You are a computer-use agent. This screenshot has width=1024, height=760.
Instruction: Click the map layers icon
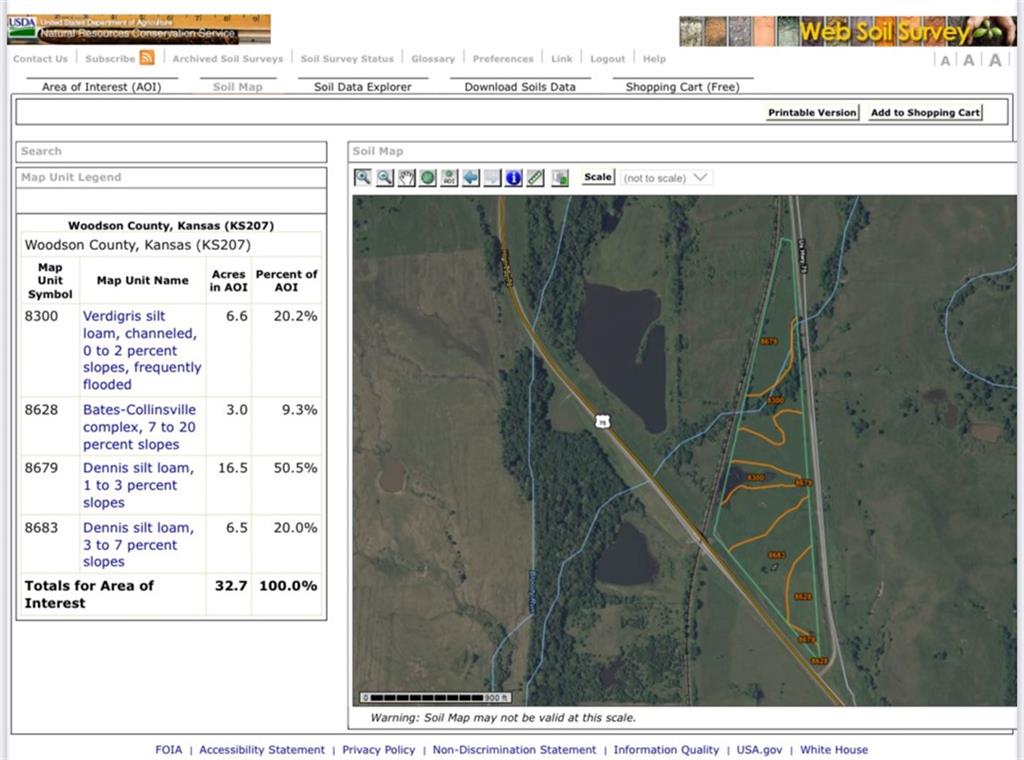click(559, 177)
